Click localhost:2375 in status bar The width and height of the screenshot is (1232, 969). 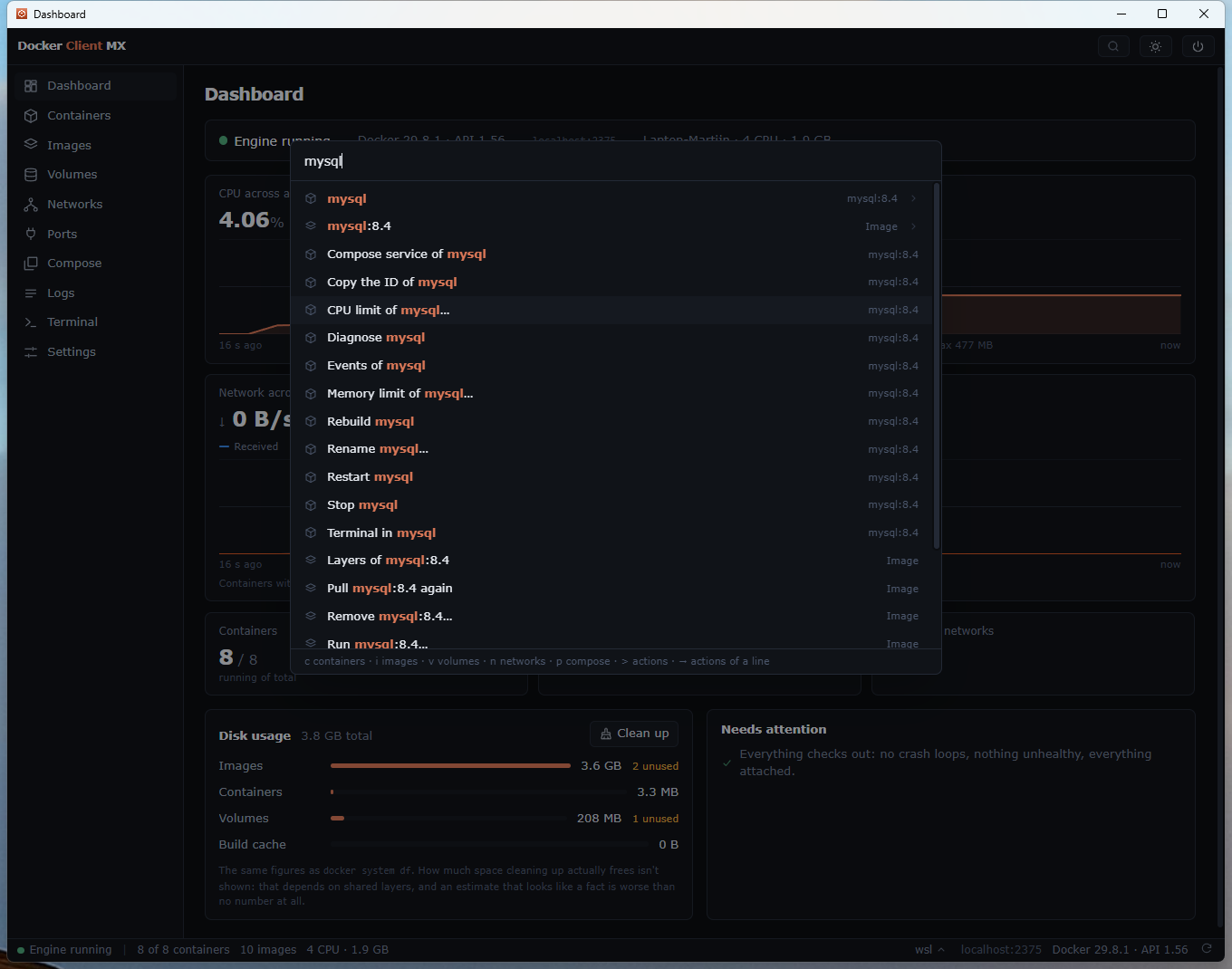coord(1001,950)
